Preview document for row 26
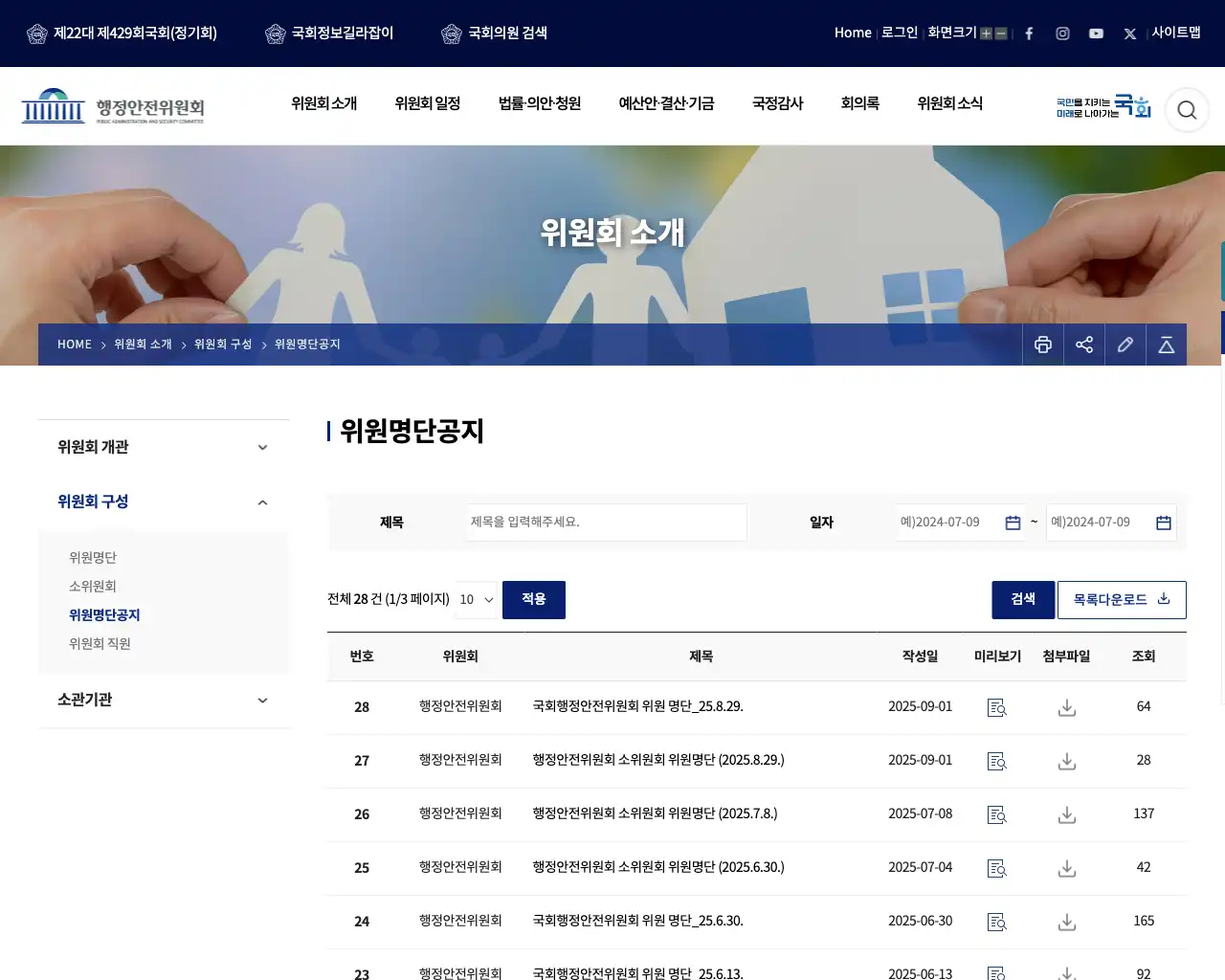Viewport: 1225px width, 980px height. coord(997,814)
